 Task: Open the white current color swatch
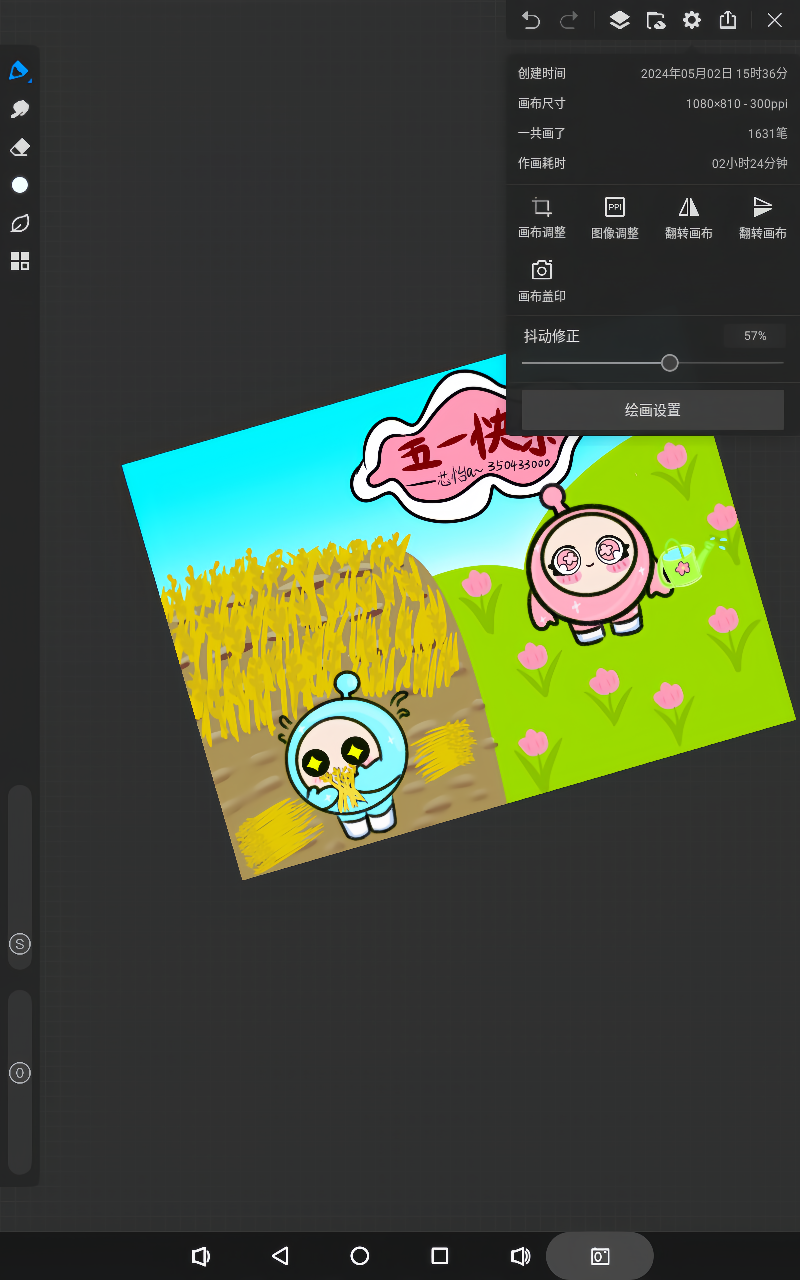pyautogui.click(x=19, y=185)
